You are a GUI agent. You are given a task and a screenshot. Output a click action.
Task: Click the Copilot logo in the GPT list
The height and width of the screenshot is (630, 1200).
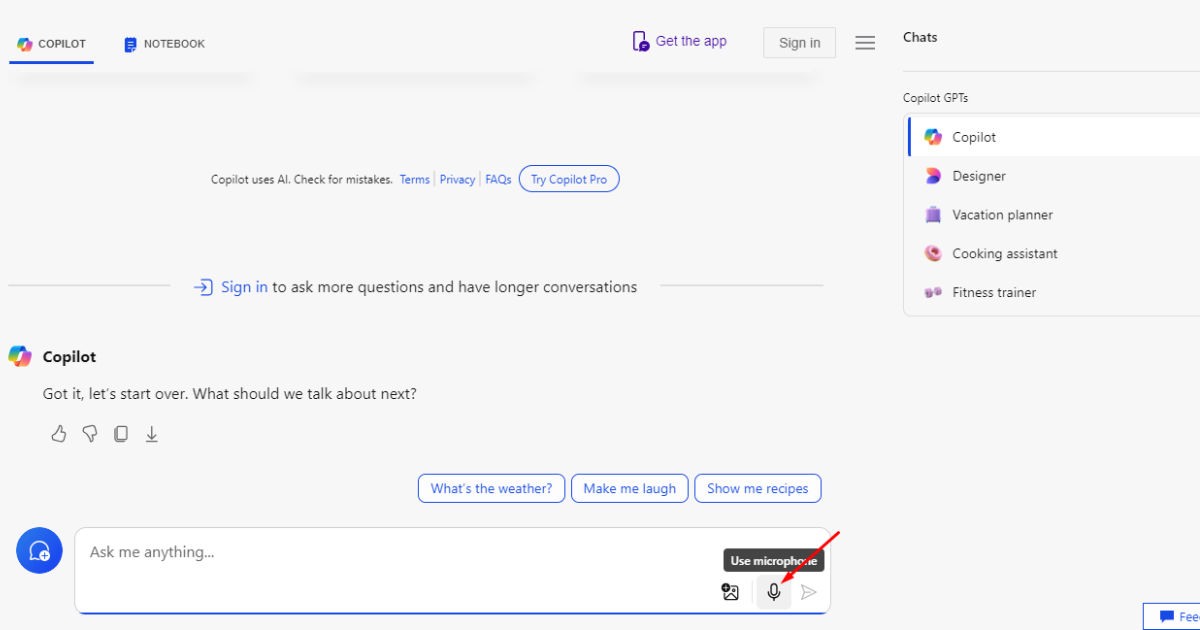tap(933, 137)
